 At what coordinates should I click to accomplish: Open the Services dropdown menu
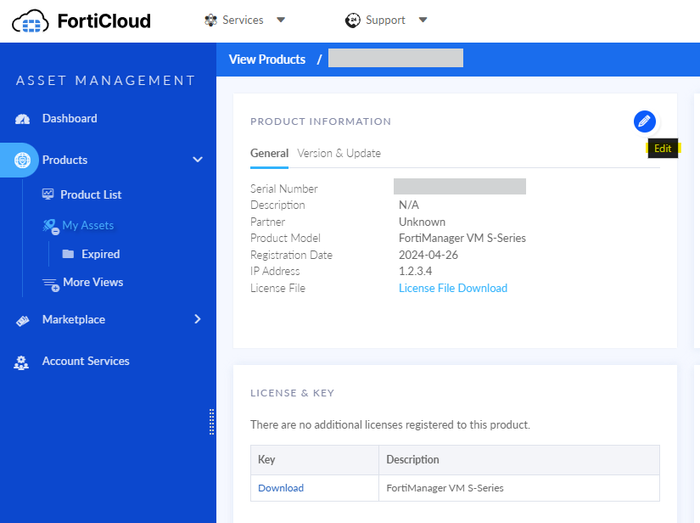[244, 20]
